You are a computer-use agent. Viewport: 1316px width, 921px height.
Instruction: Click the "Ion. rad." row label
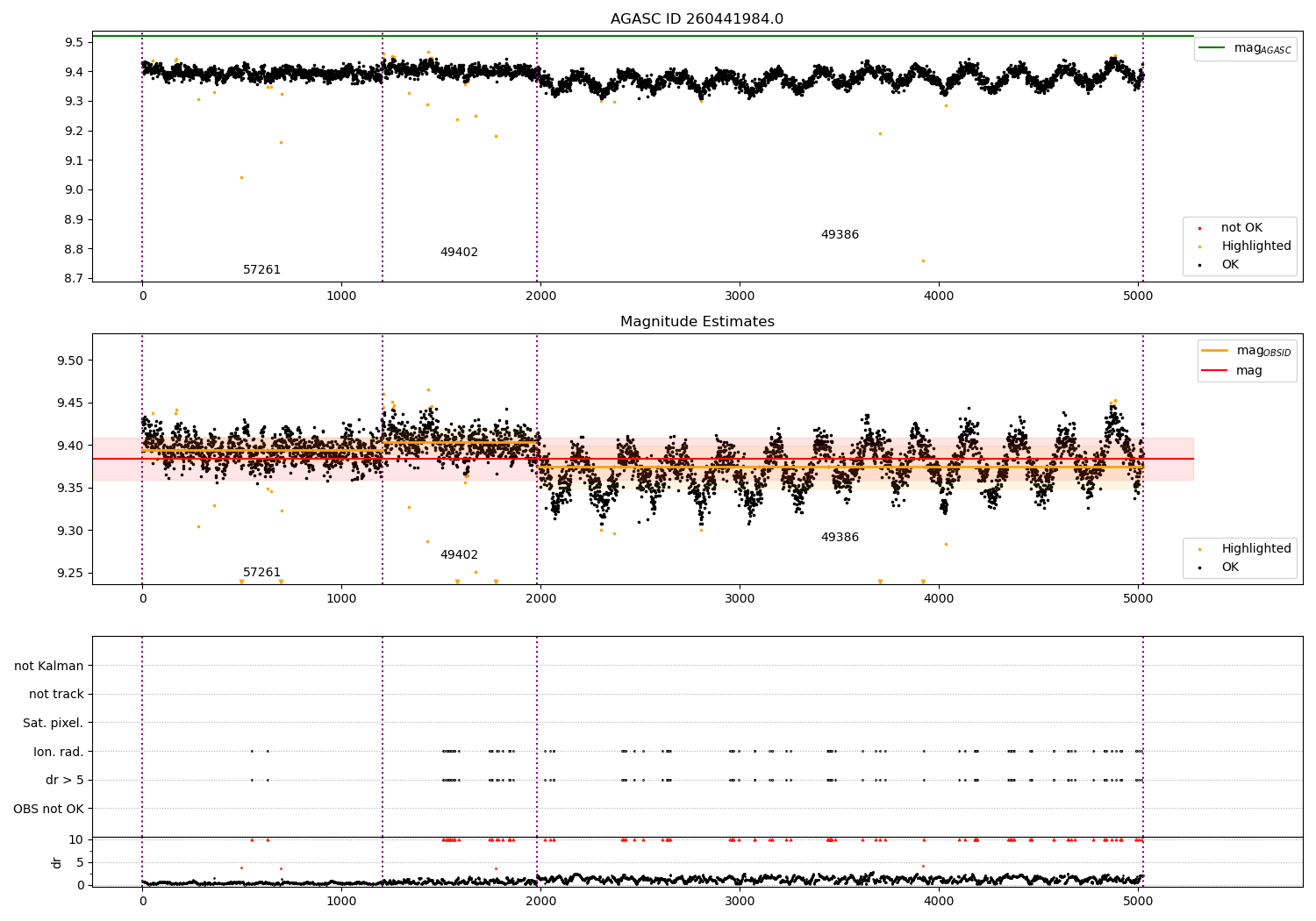tap(59, 752)
